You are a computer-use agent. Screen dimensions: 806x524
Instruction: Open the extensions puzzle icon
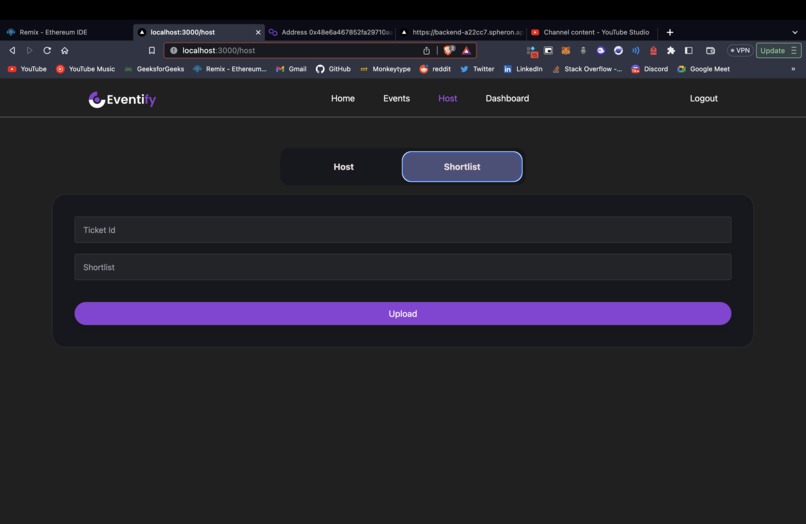pos(671,50)
